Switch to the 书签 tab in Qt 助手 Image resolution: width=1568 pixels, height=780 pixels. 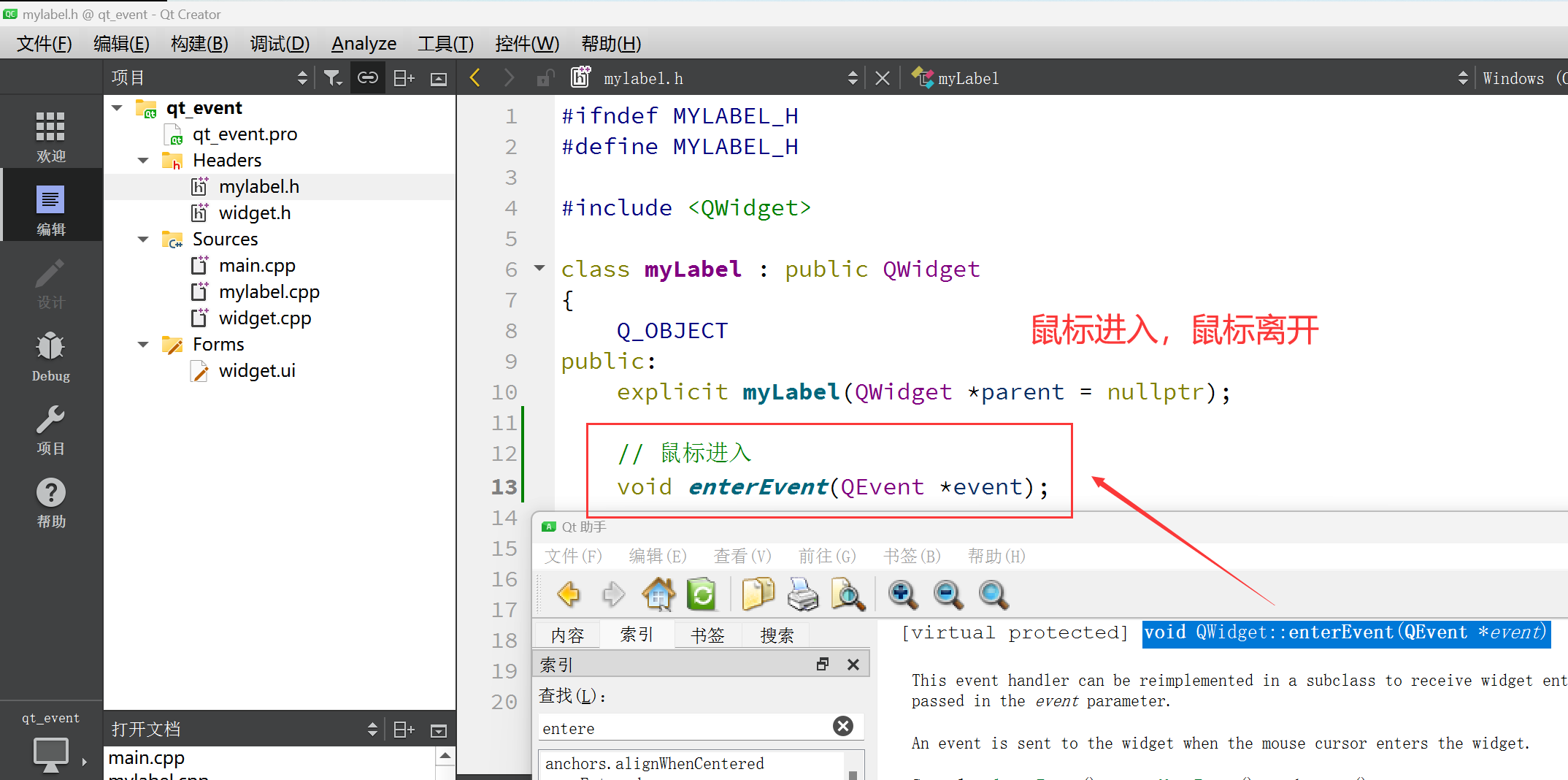pos(707,635)
